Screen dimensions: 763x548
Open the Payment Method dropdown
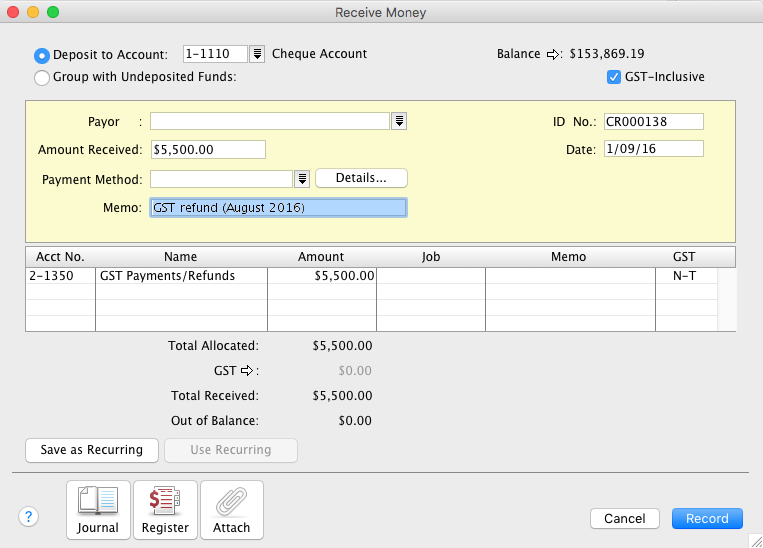tap(301, 179)
